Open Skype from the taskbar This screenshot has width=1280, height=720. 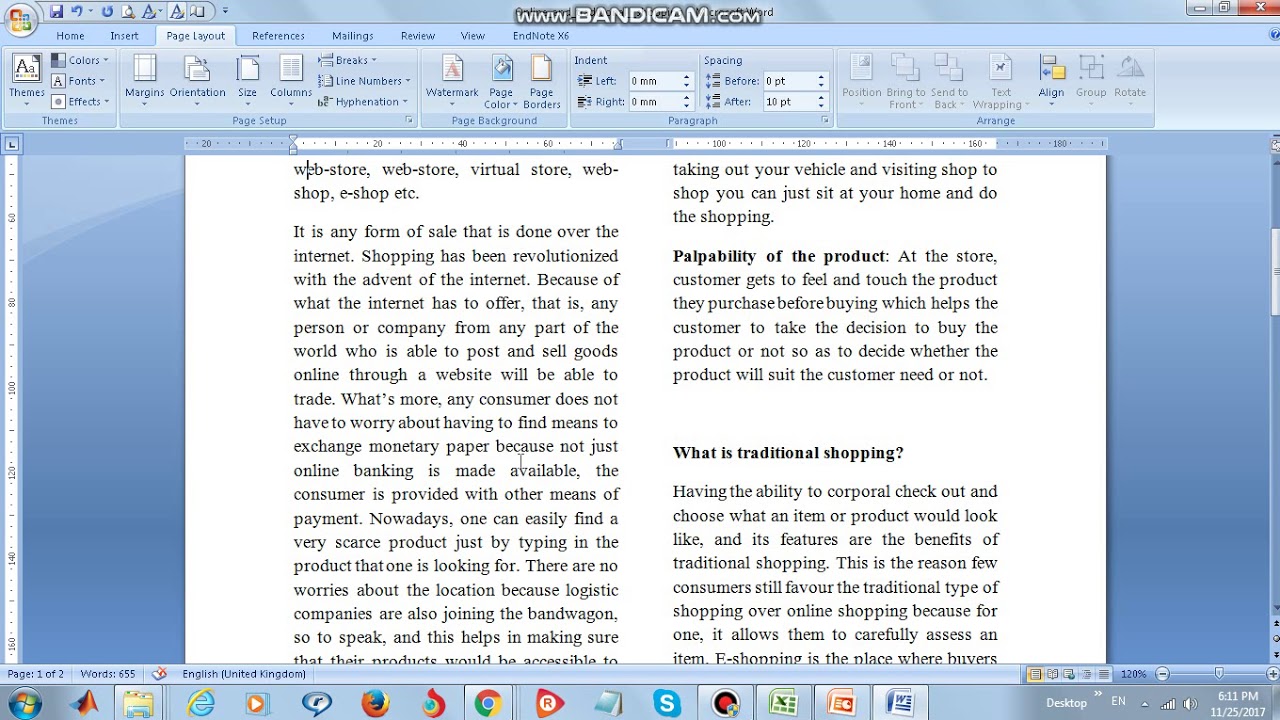pos(667,703)
